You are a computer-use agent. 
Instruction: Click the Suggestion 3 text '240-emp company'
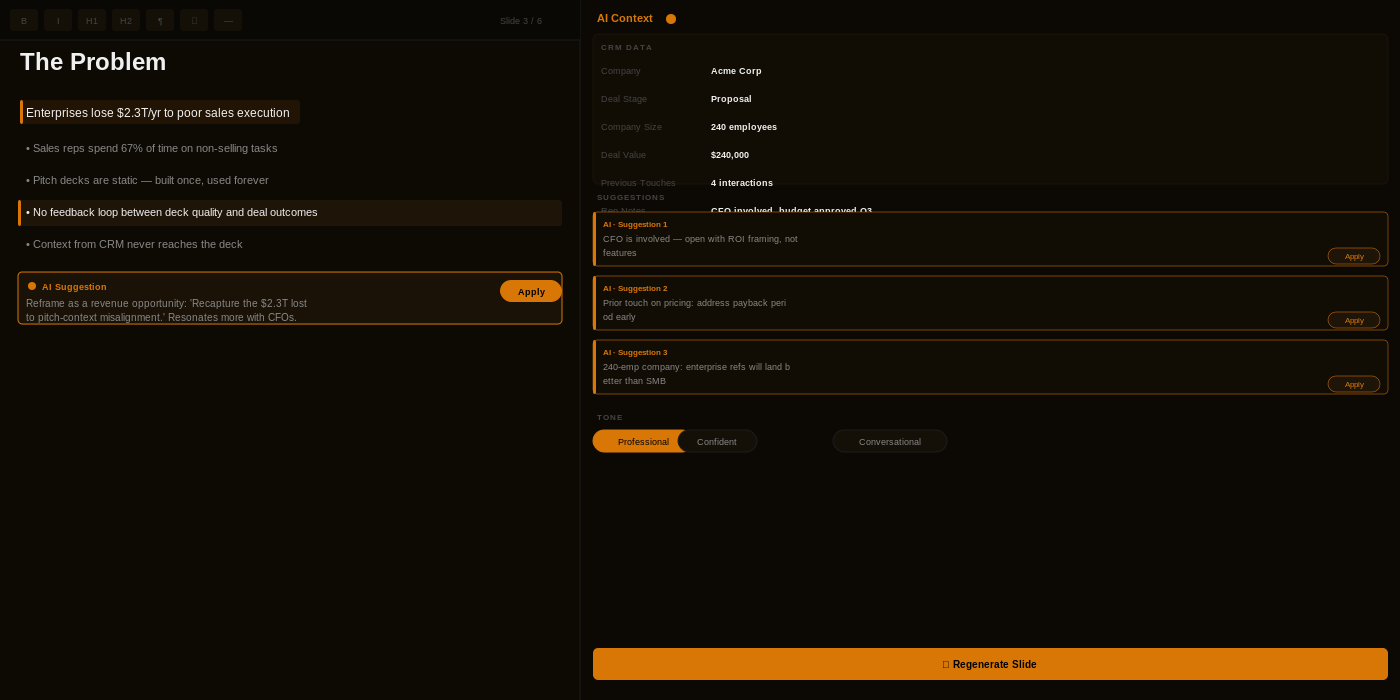click(696, 374)
